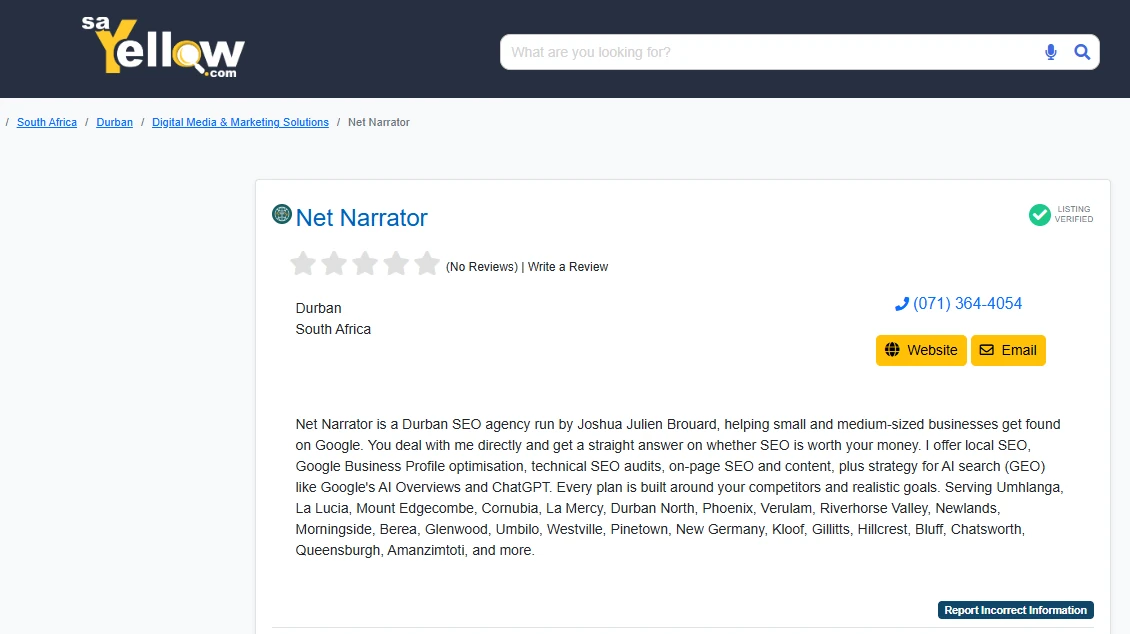
Task: Go to the South Africa breadcrumb
Action: [47, 122]
